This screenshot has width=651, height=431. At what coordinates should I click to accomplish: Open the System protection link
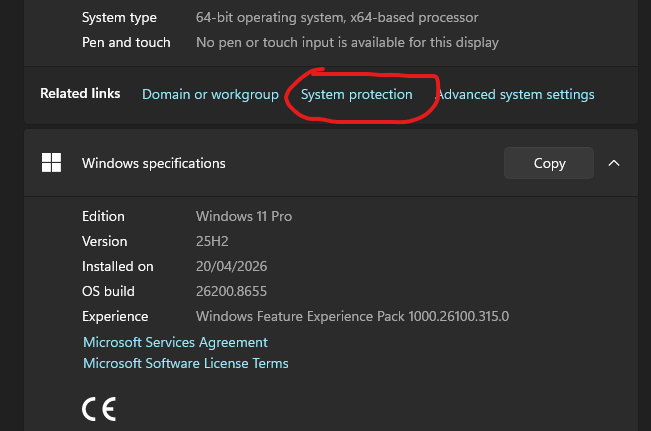tap(357, 95)
